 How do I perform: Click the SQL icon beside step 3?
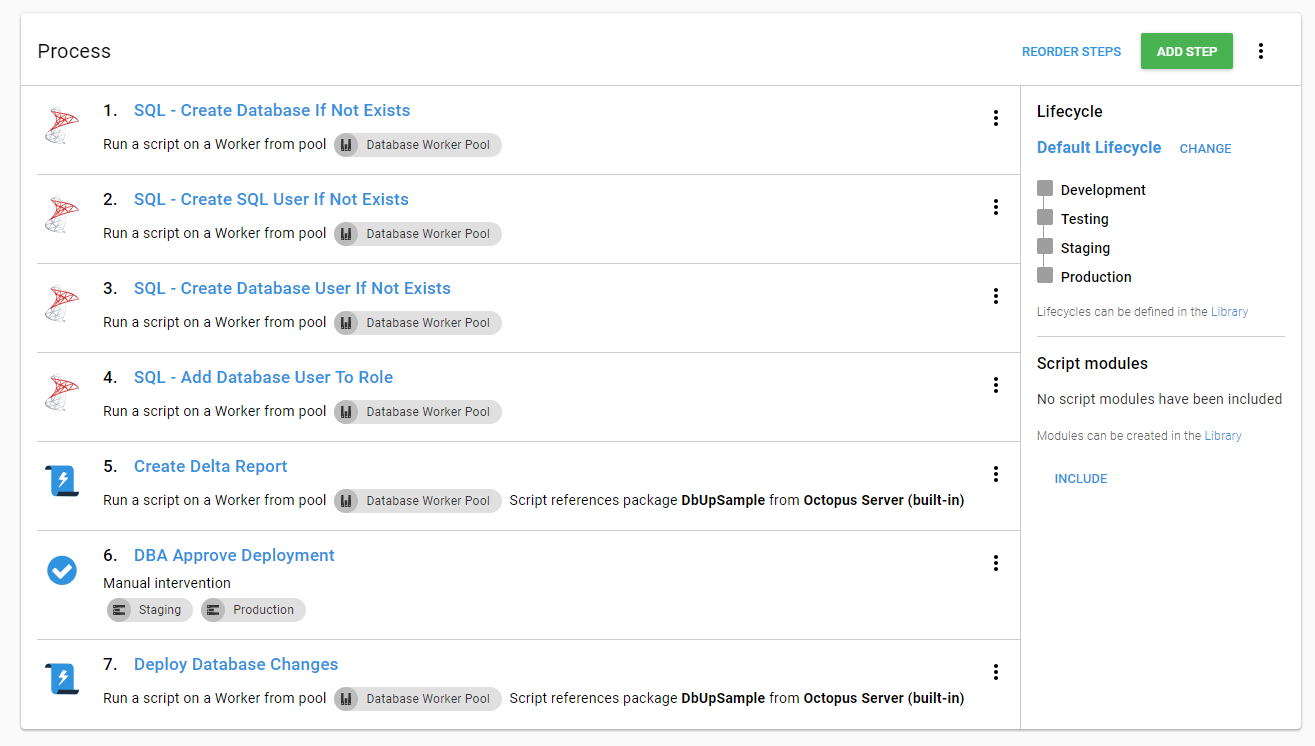[x=62, y=305]
